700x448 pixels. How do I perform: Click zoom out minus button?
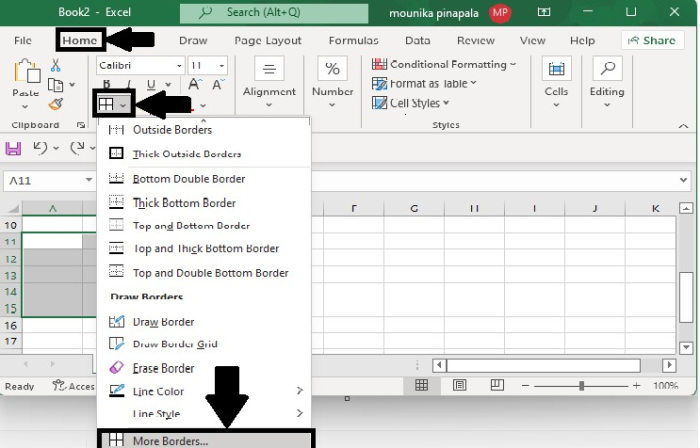coord(525,385)
